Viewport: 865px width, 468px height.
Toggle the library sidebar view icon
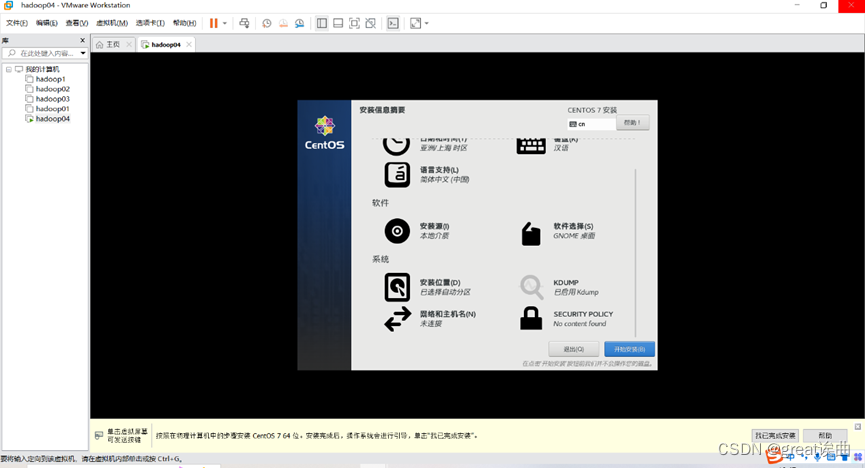(322, 23)
